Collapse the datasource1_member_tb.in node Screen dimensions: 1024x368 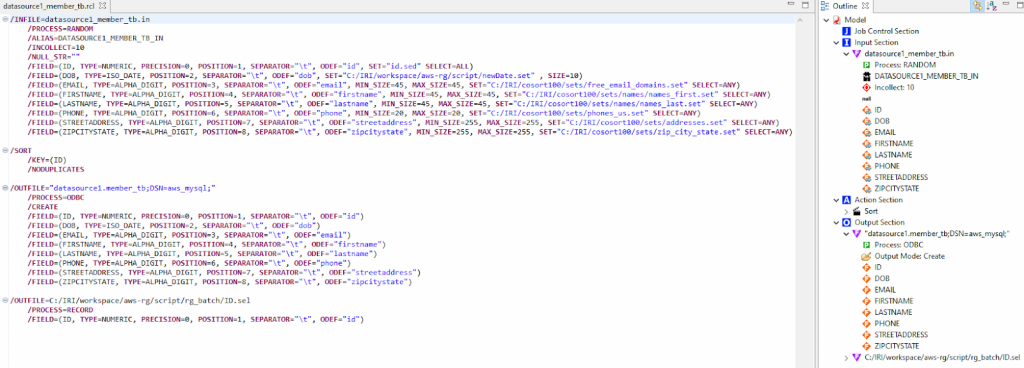(x=847, y=54)
